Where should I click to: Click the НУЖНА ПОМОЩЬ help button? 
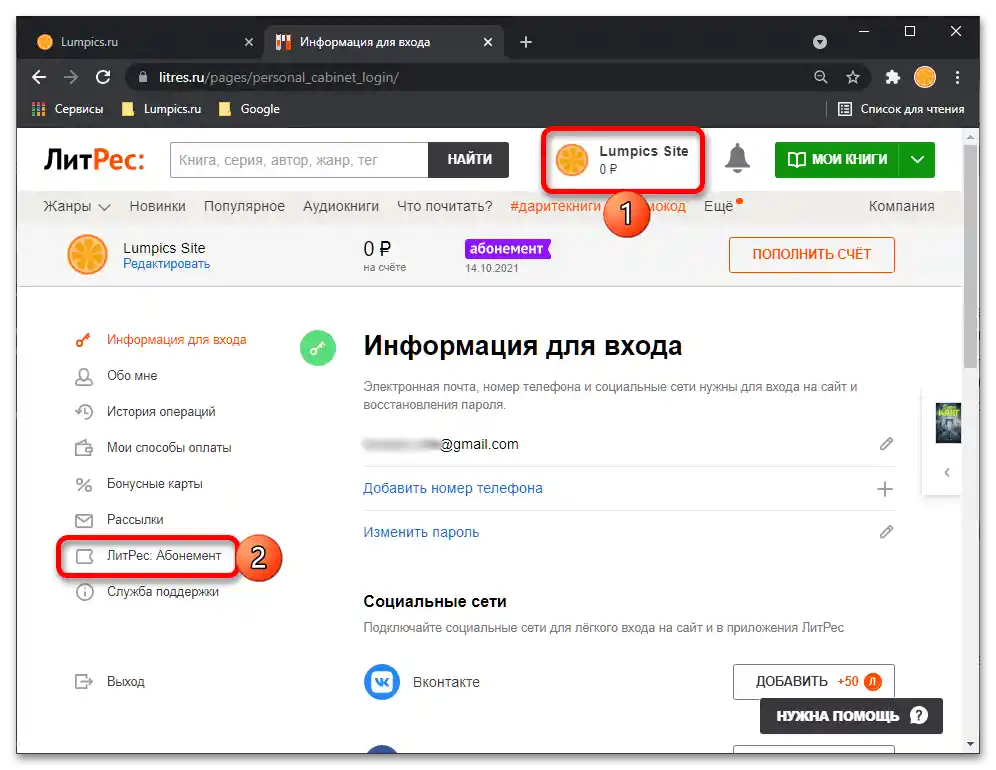click(x=851, y=716)
